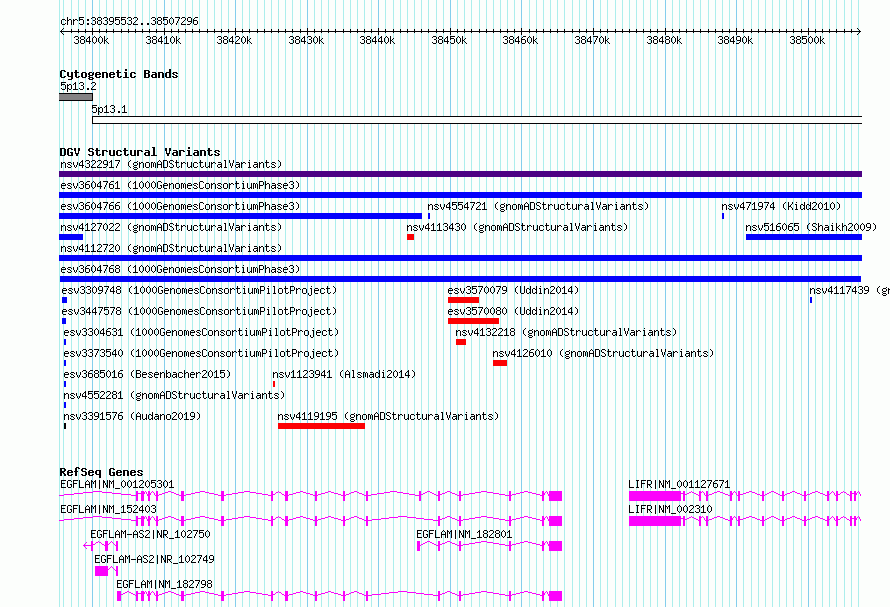Click esv3570079 (Uddin2014) label

pyautogui.click(x=513, y=290)
